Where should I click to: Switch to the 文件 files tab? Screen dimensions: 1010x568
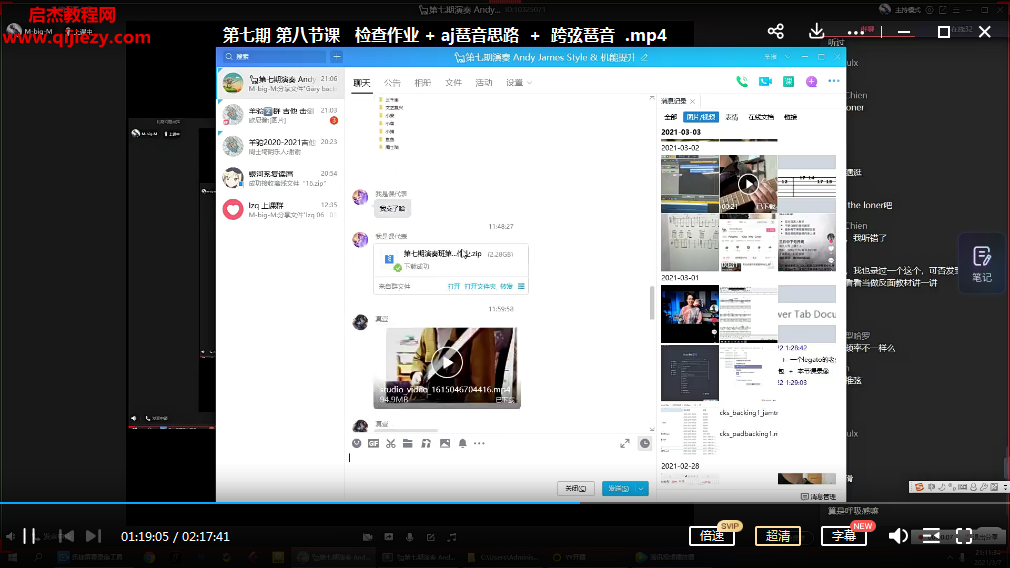point(453,82)
